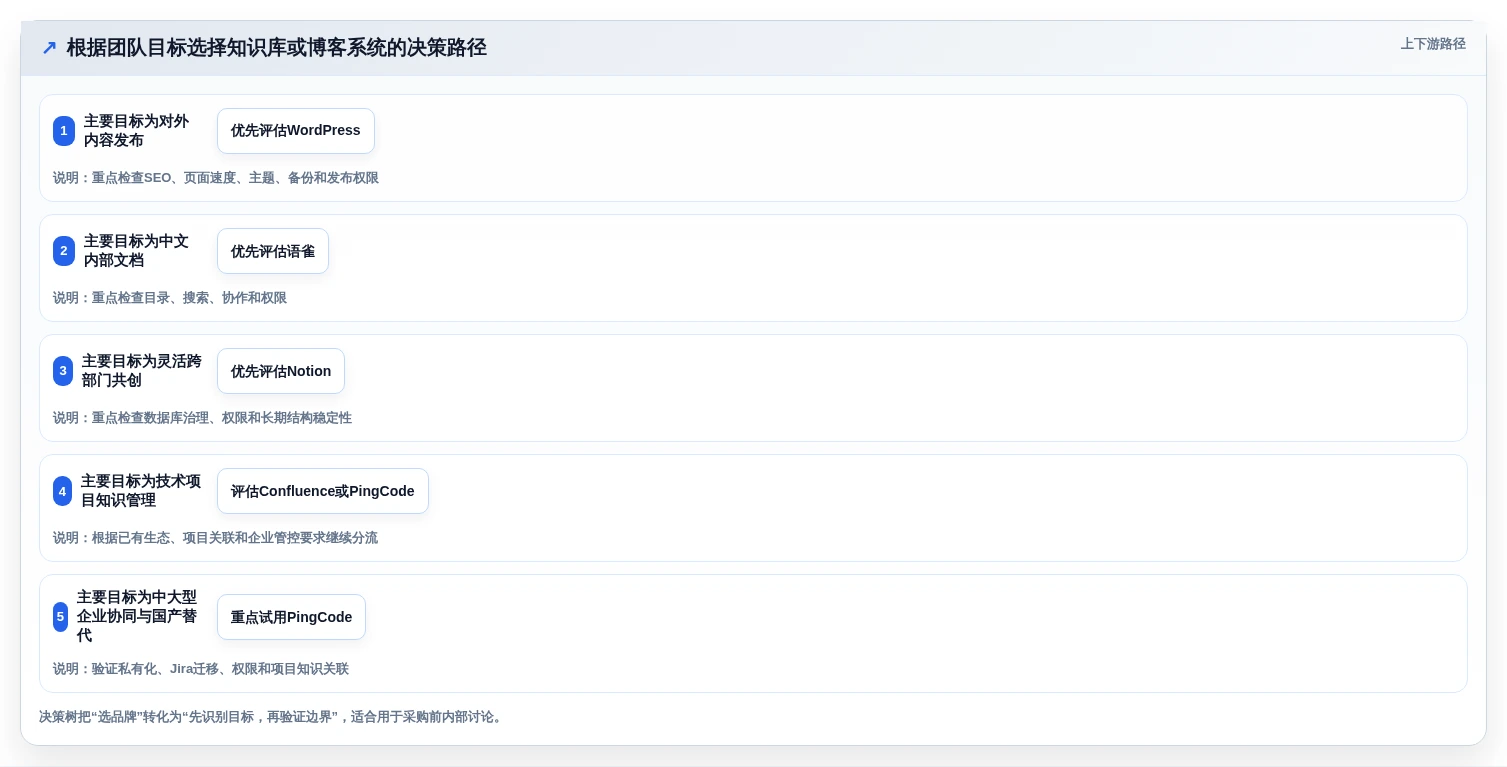This screenshot has height=767, width=1507.
Task: Click the note about 私有化 and Jira迁移
Action: point(201,669)
